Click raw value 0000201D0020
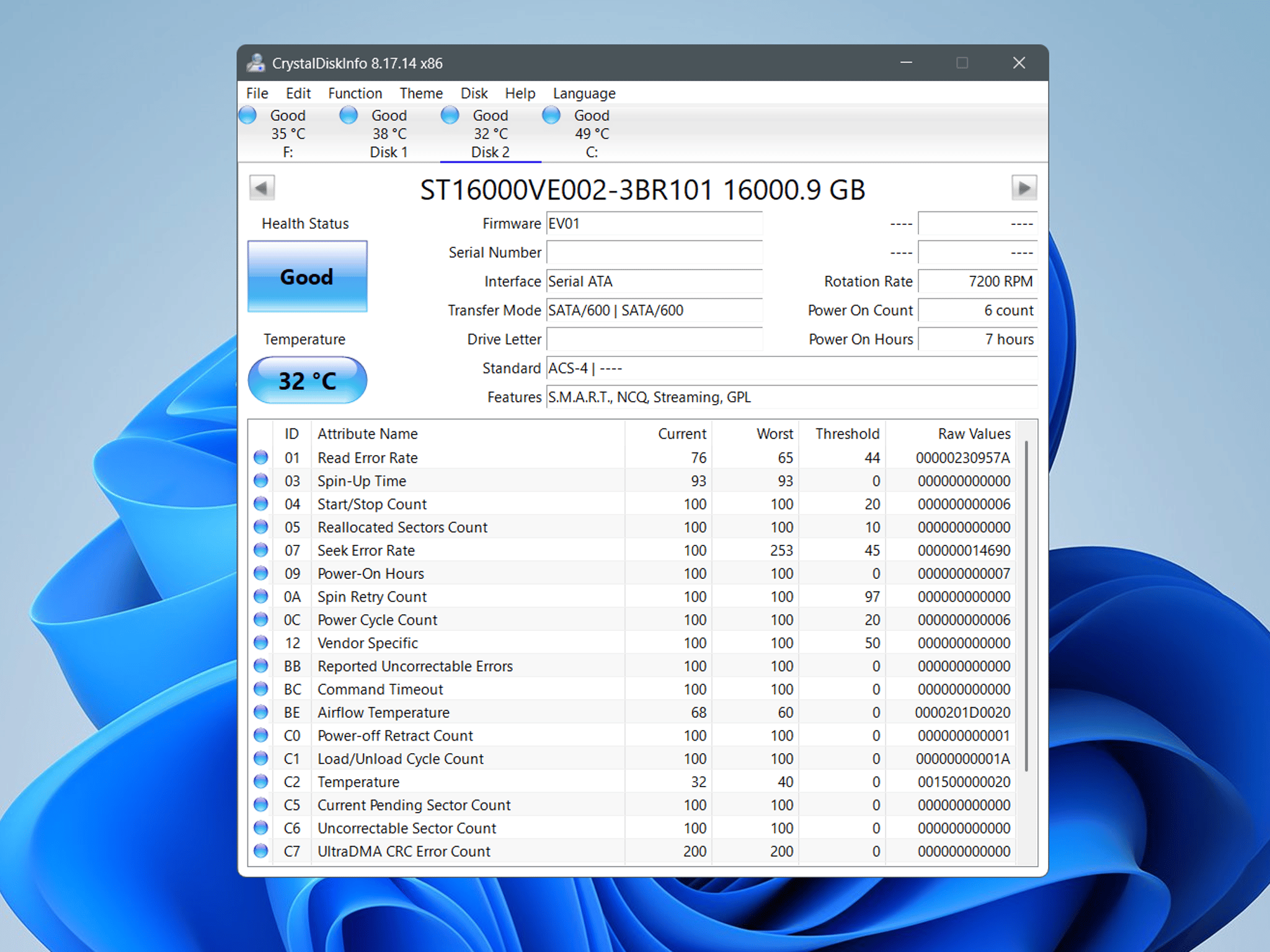 (963, 712)
